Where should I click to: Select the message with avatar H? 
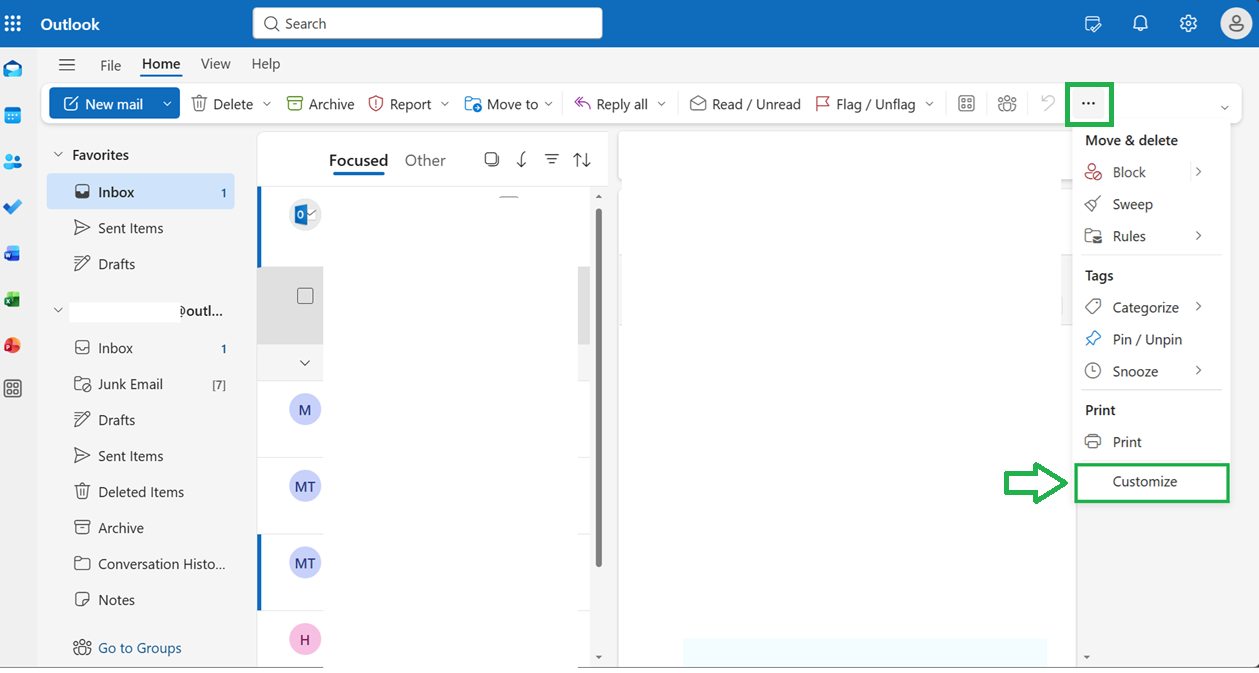point(305,639)
